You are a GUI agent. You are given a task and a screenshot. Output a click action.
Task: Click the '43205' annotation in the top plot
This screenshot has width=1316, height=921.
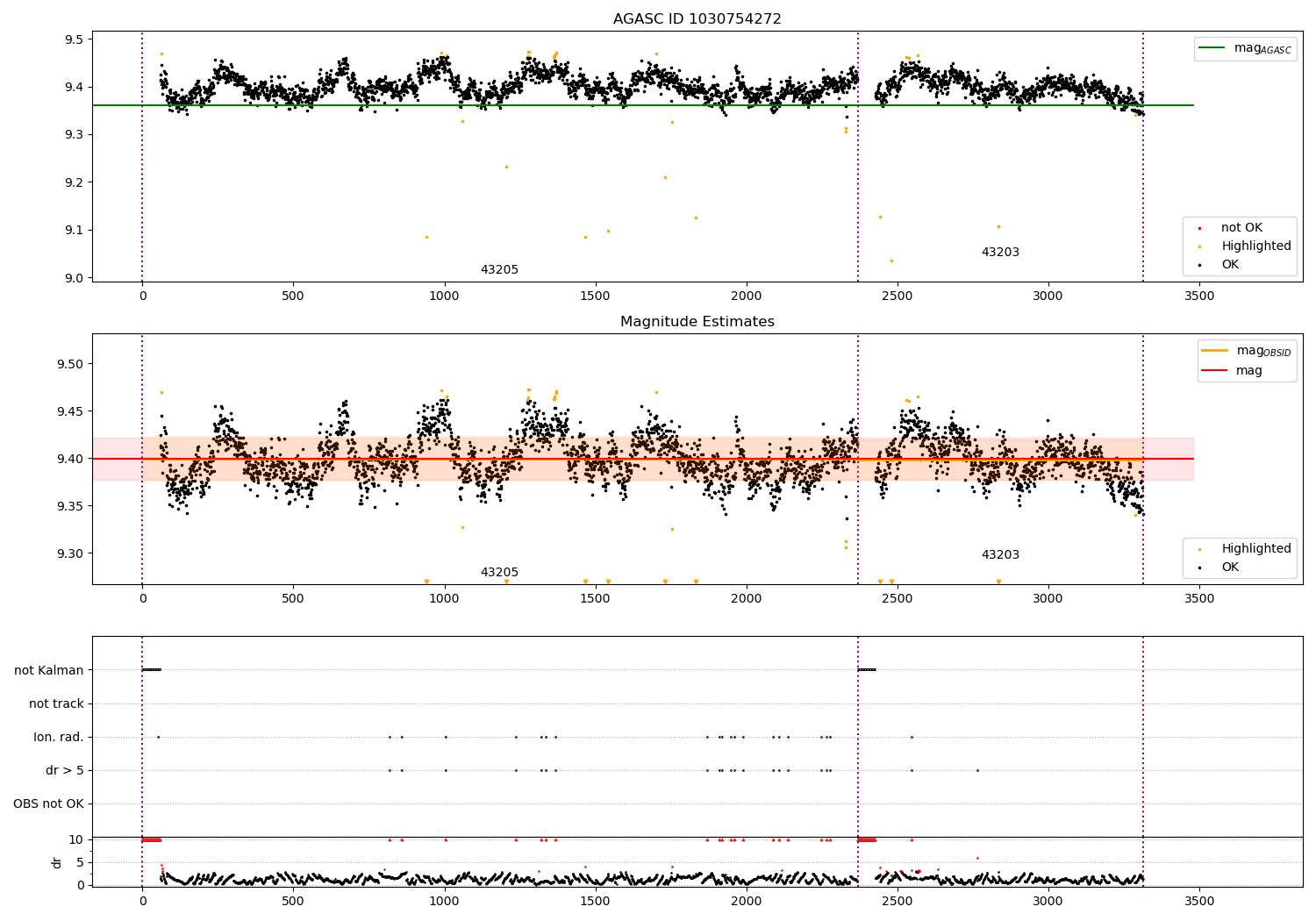pos(499,270)
